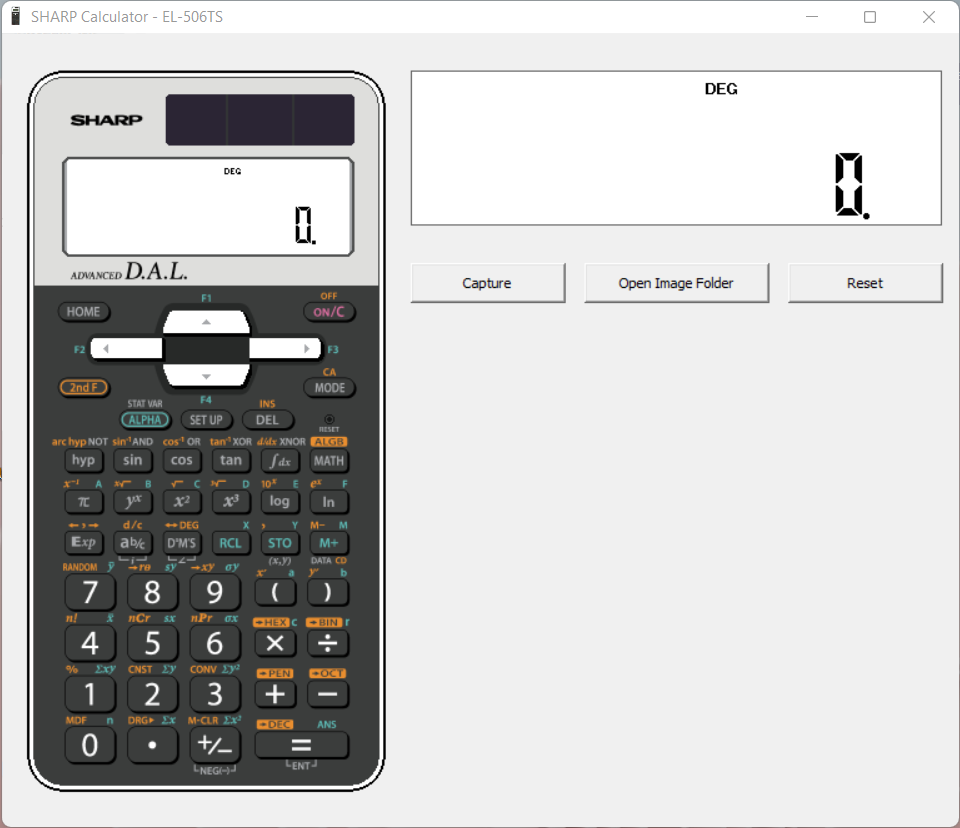Click the down arrow cursor key
This screenshot has width=960, height=828.
point(206,375)
